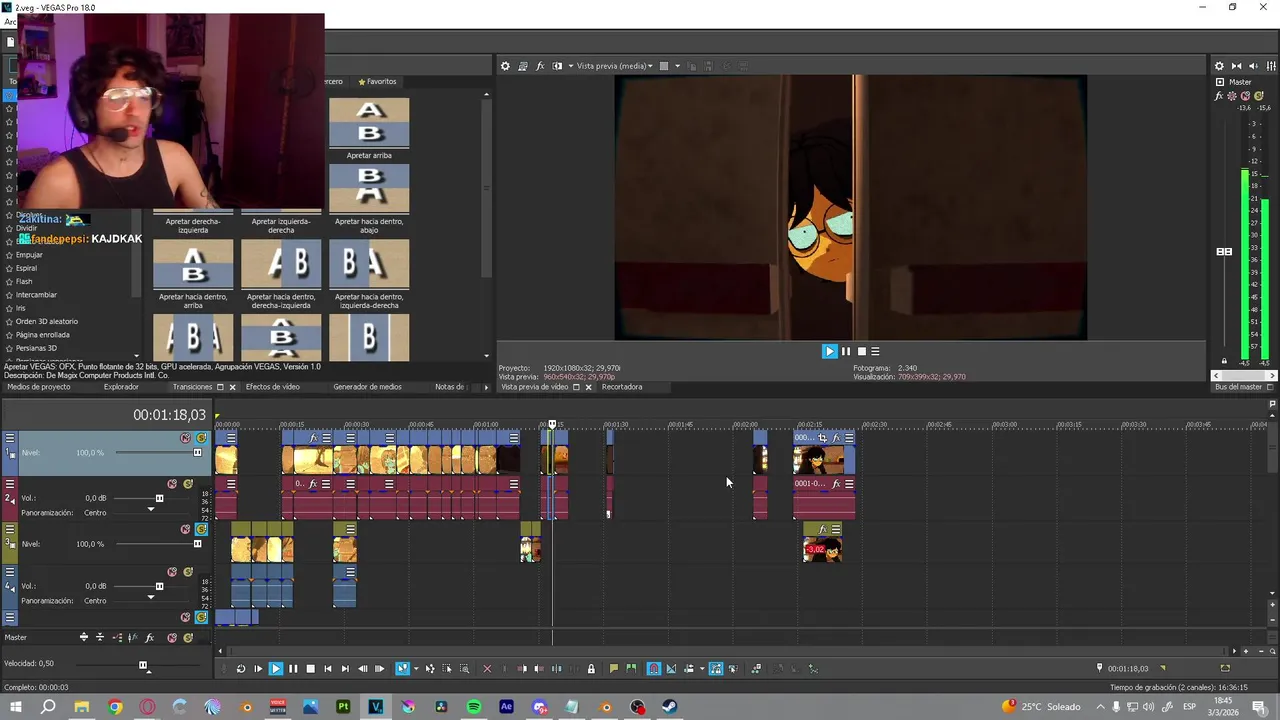Click Stop in timeline transport bar
Screen dimensions: 1280x720
tap(310, 669)
